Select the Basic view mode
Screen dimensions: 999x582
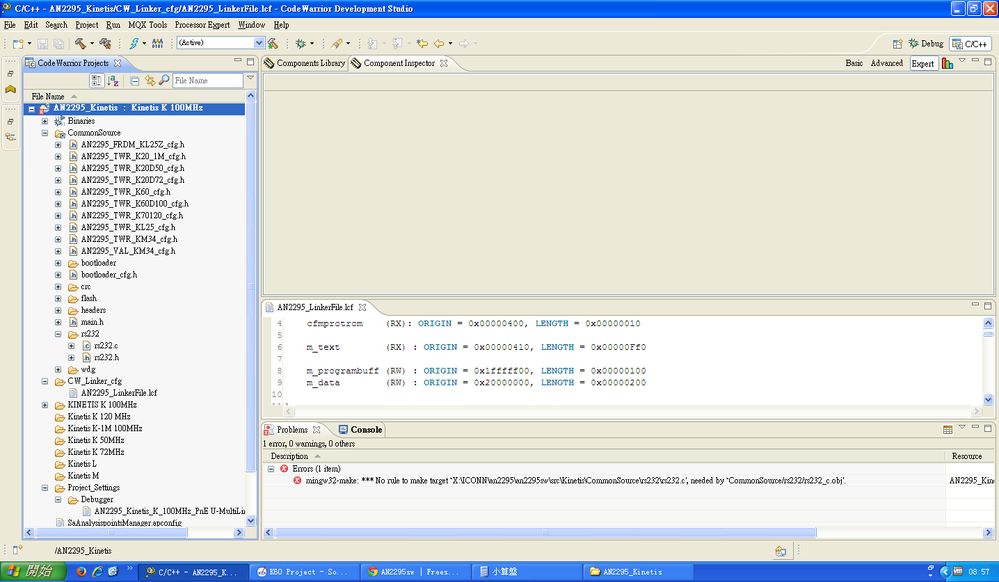point(854,63)
